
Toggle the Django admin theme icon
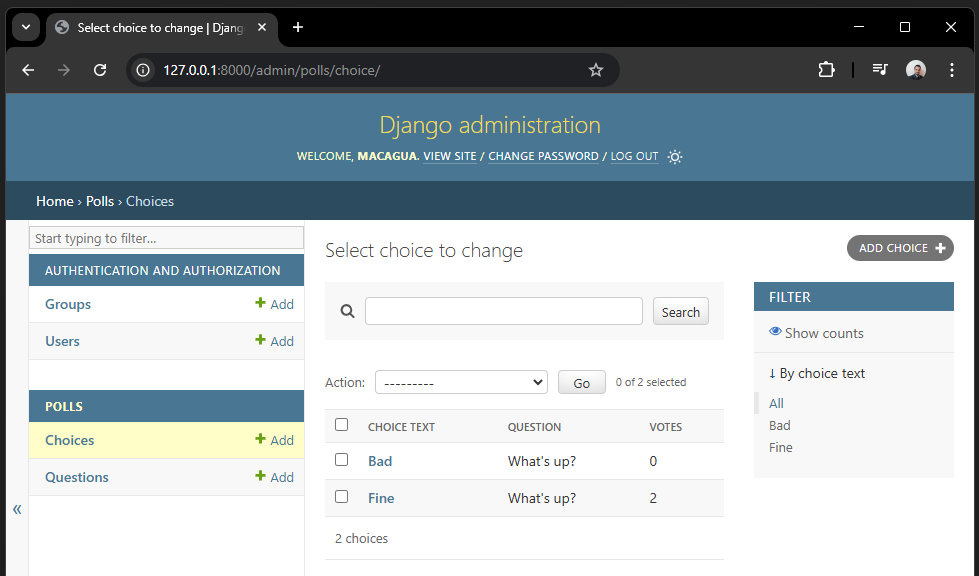[675, 157]
